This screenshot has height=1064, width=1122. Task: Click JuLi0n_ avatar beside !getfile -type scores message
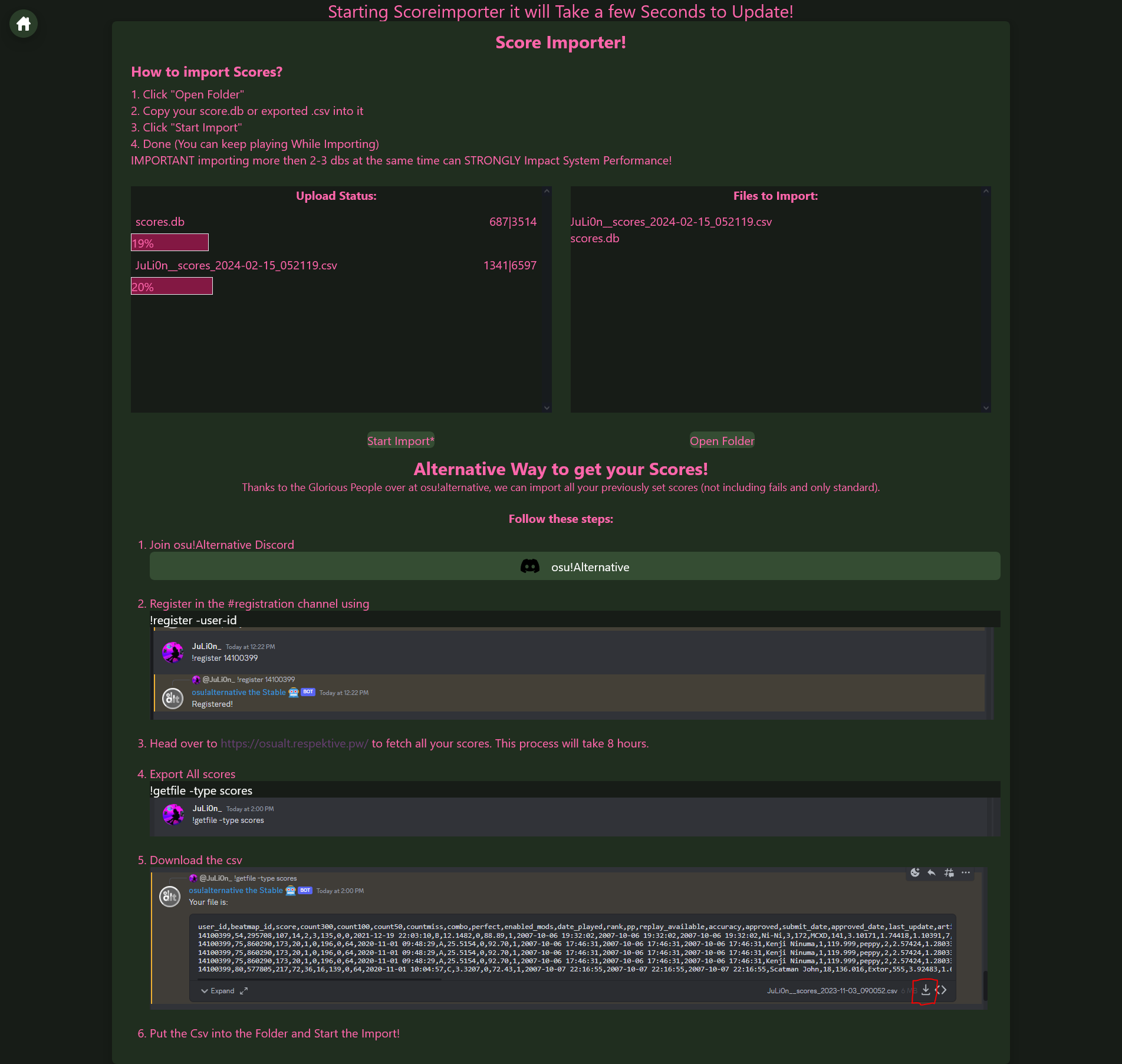coord(173,815)
